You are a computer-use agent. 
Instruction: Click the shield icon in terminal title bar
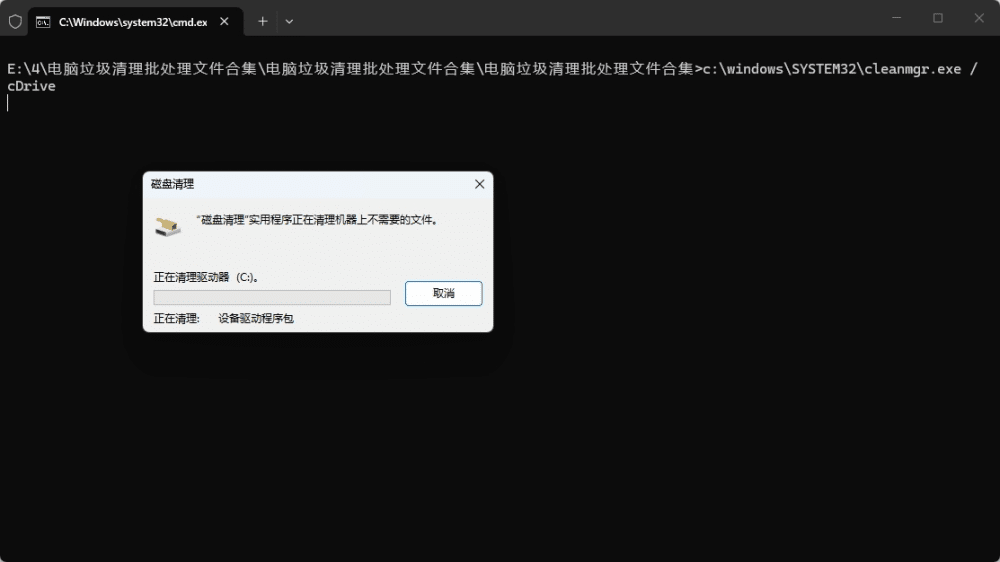15,22
